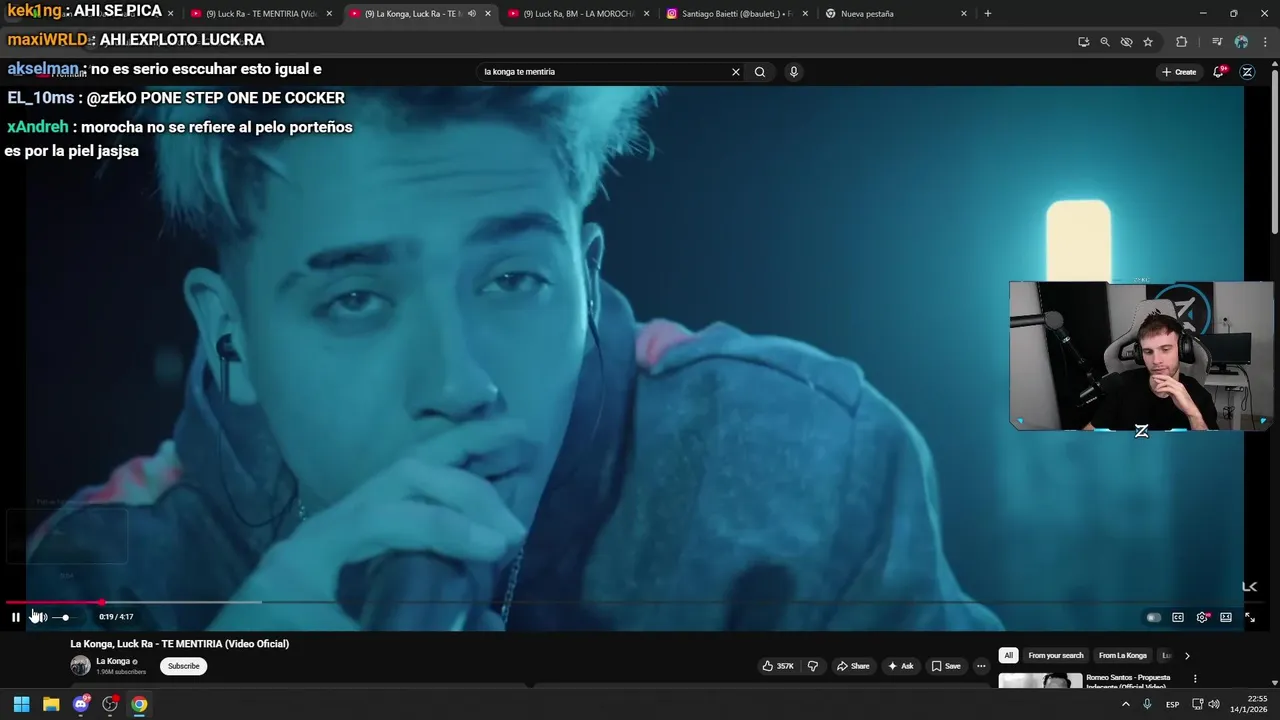Open the La Konga channel avatar
The height and width of the screenshot is (720, 1280).
pyautogui.click(x=80, y=666)
